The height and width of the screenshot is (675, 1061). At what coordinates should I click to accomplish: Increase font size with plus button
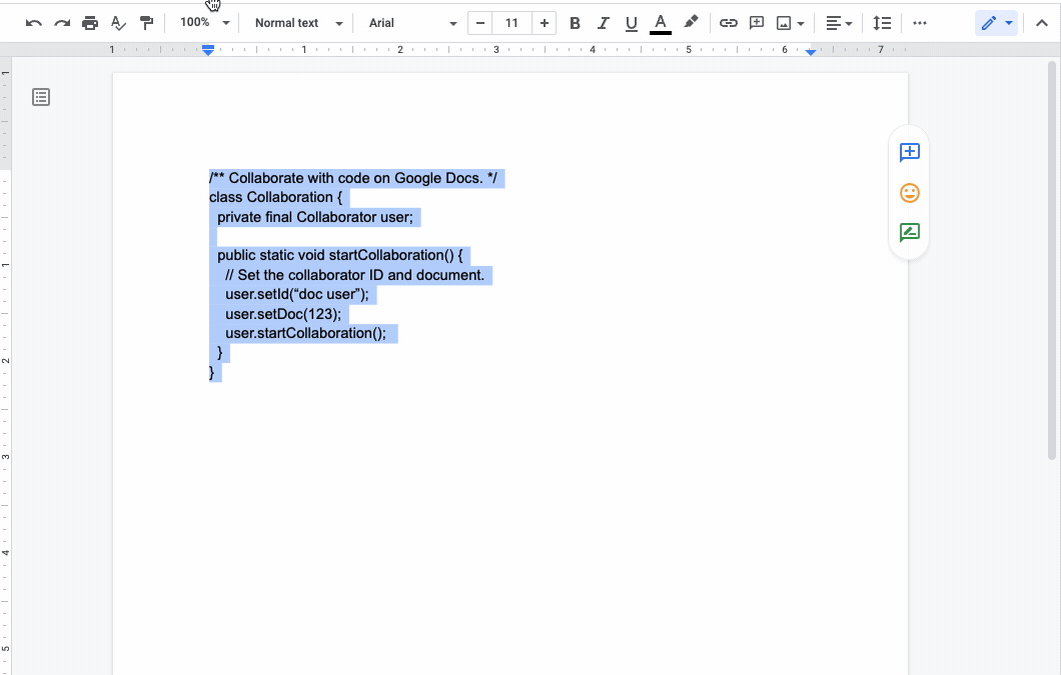point(544,23)
